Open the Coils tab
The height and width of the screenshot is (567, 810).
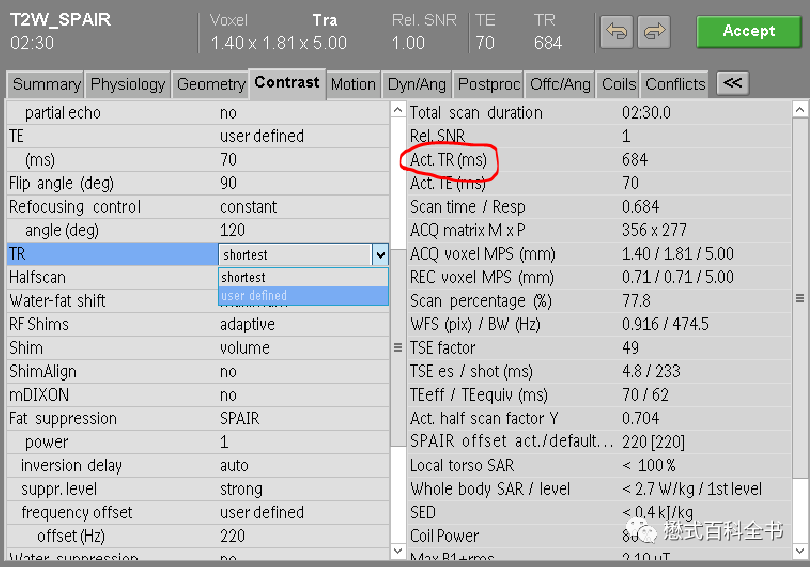click(619, 85)
